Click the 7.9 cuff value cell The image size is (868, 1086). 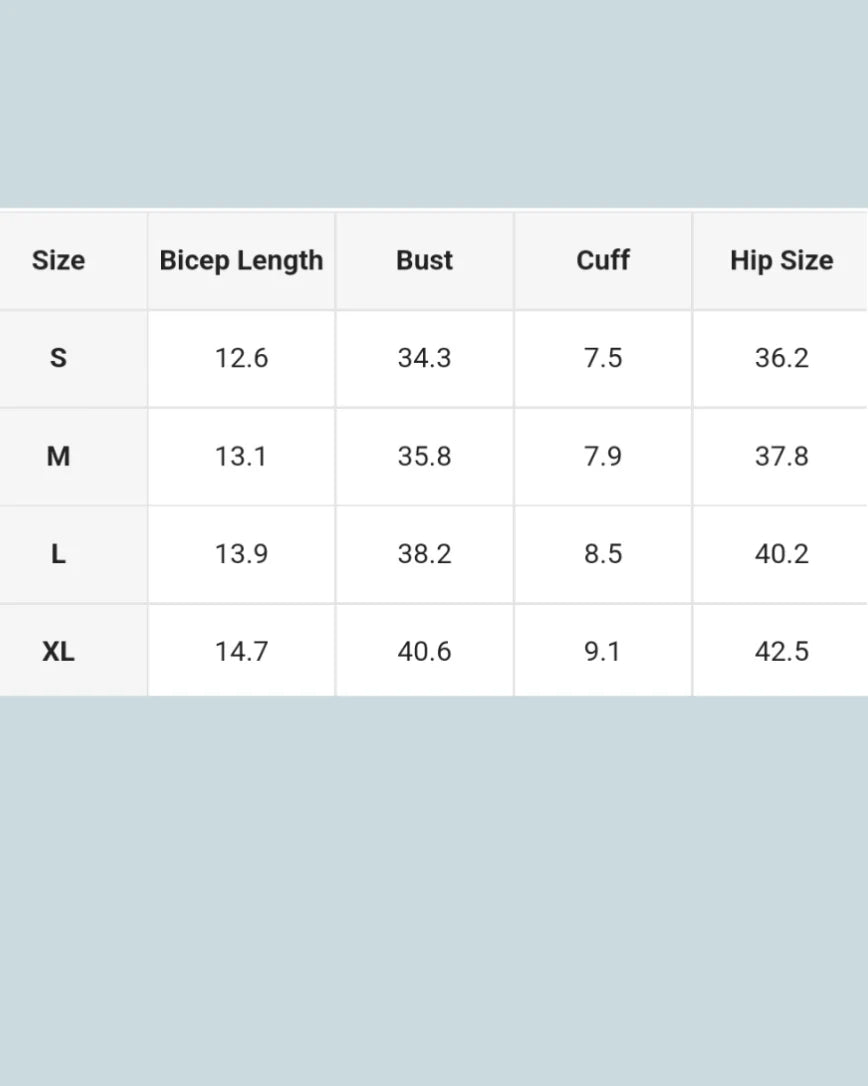(603, 456)
